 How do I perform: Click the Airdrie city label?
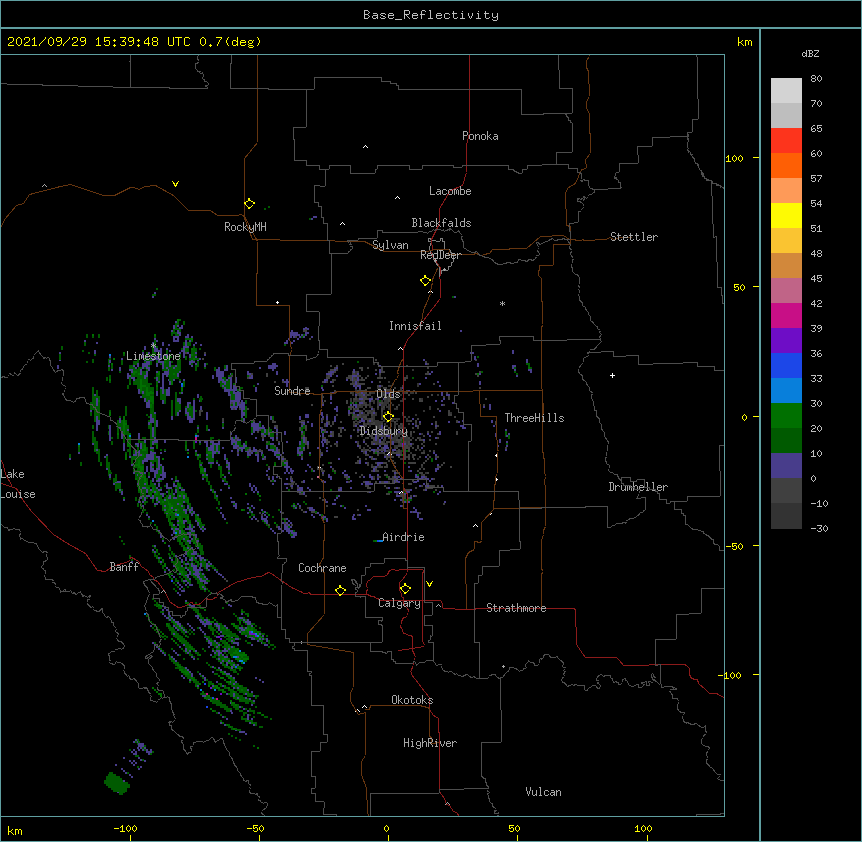click(x=403, y=537)
